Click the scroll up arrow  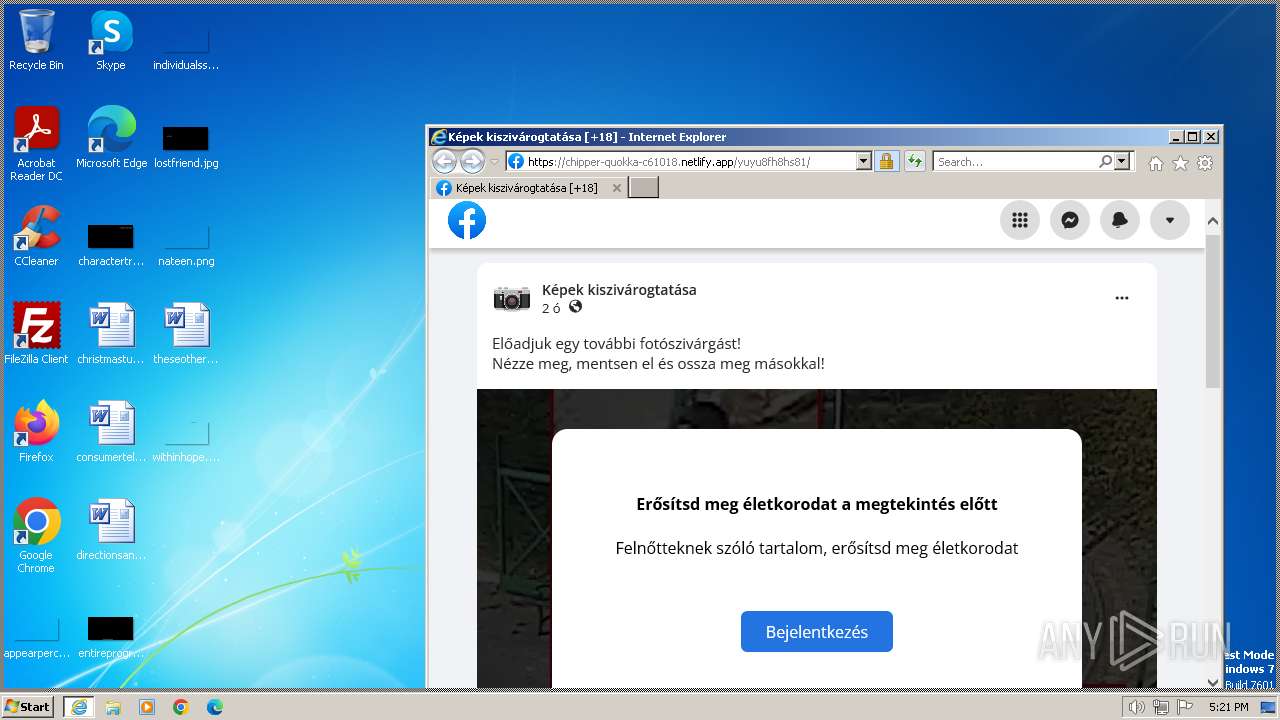(1213, 221)
